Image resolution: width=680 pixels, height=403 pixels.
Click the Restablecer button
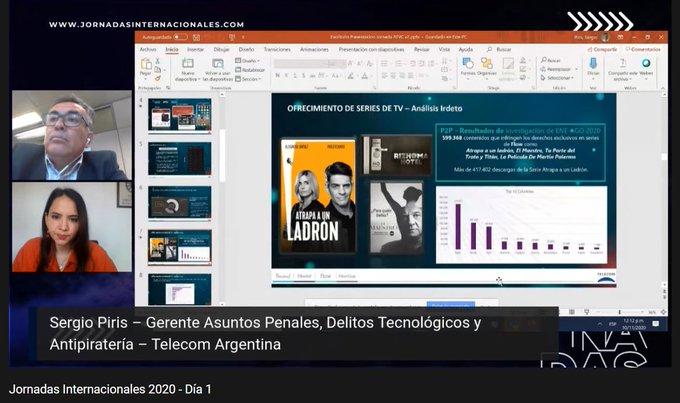(250, 70)
